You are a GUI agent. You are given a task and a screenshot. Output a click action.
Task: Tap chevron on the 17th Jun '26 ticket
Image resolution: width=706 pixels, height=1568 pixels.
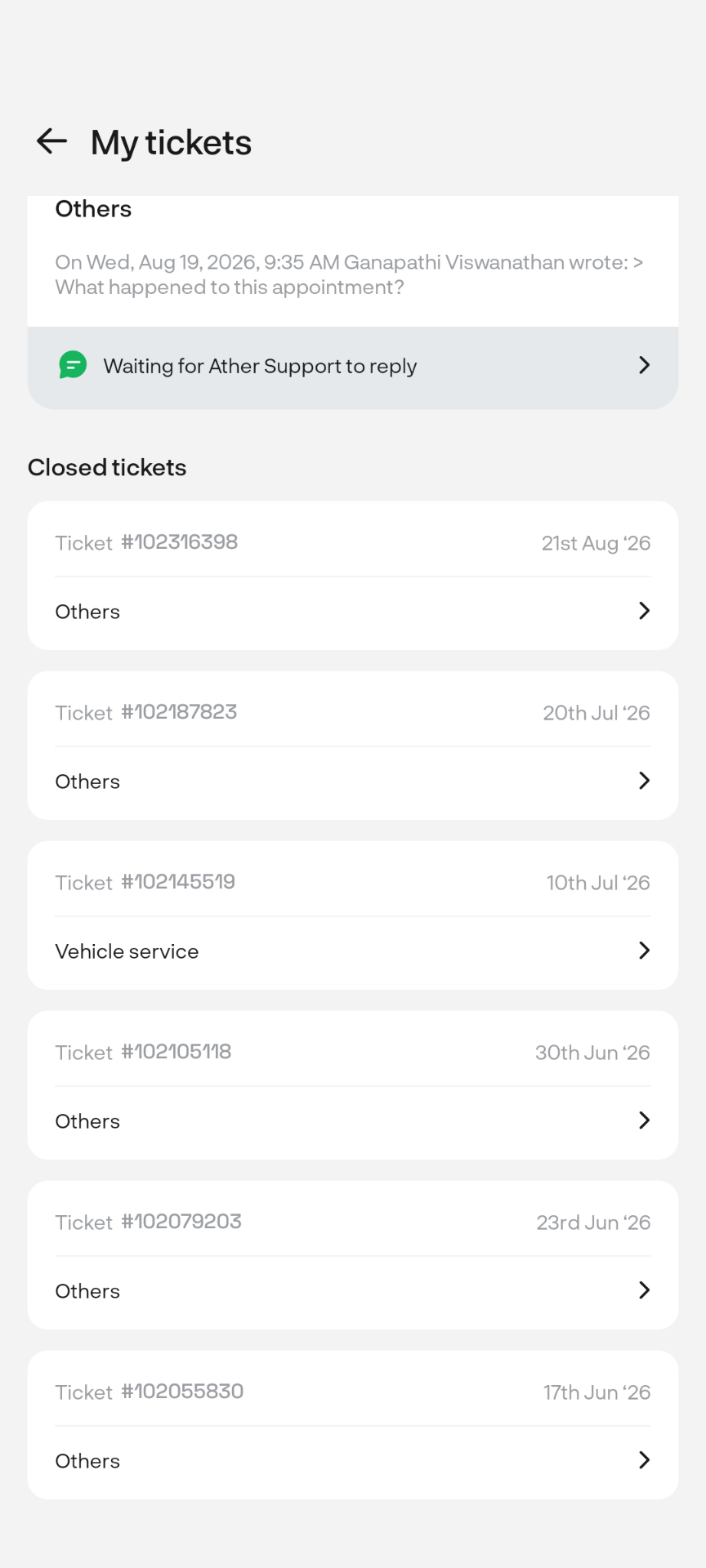pos(644,1460)
